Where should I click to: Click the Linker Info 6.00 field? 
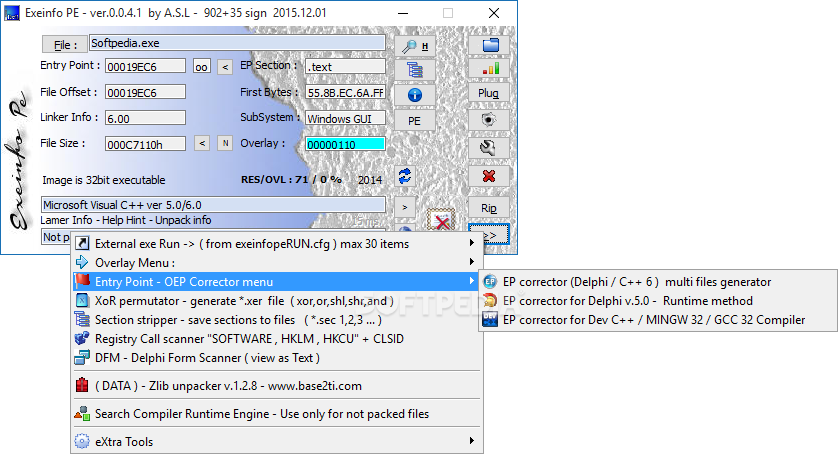click(145, 118)
